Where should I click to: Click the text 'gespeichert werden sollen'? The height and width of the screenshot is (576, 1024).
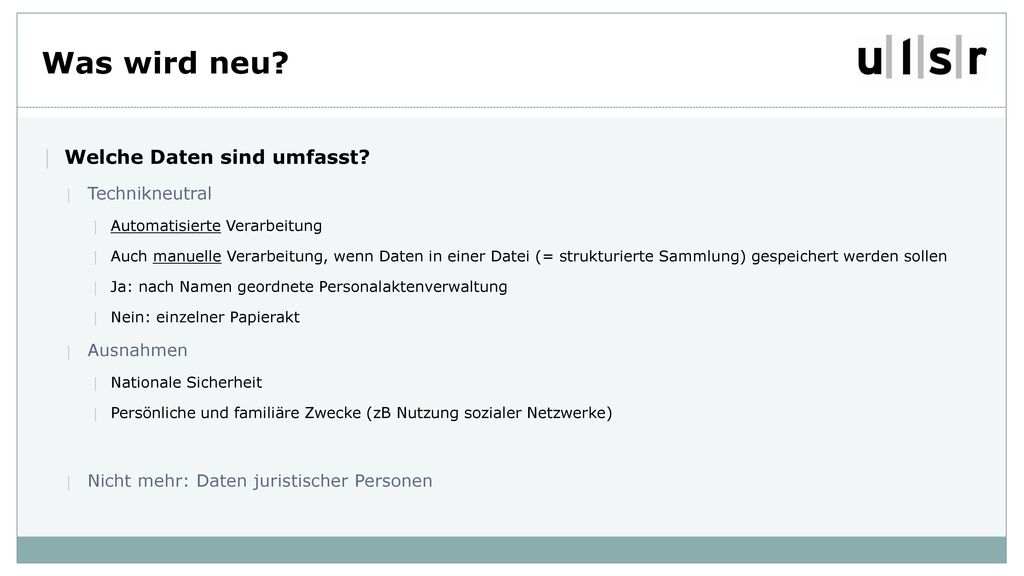point(849,256)
